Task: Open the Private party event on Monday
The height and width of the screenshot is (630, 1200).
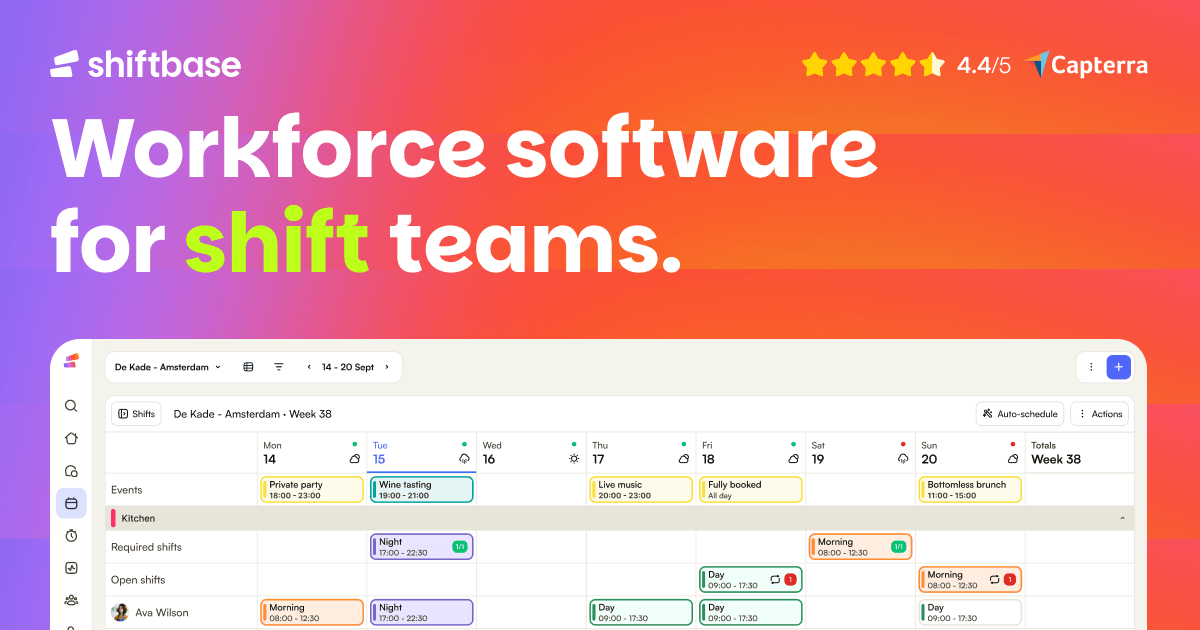Action: click(312, 489)
